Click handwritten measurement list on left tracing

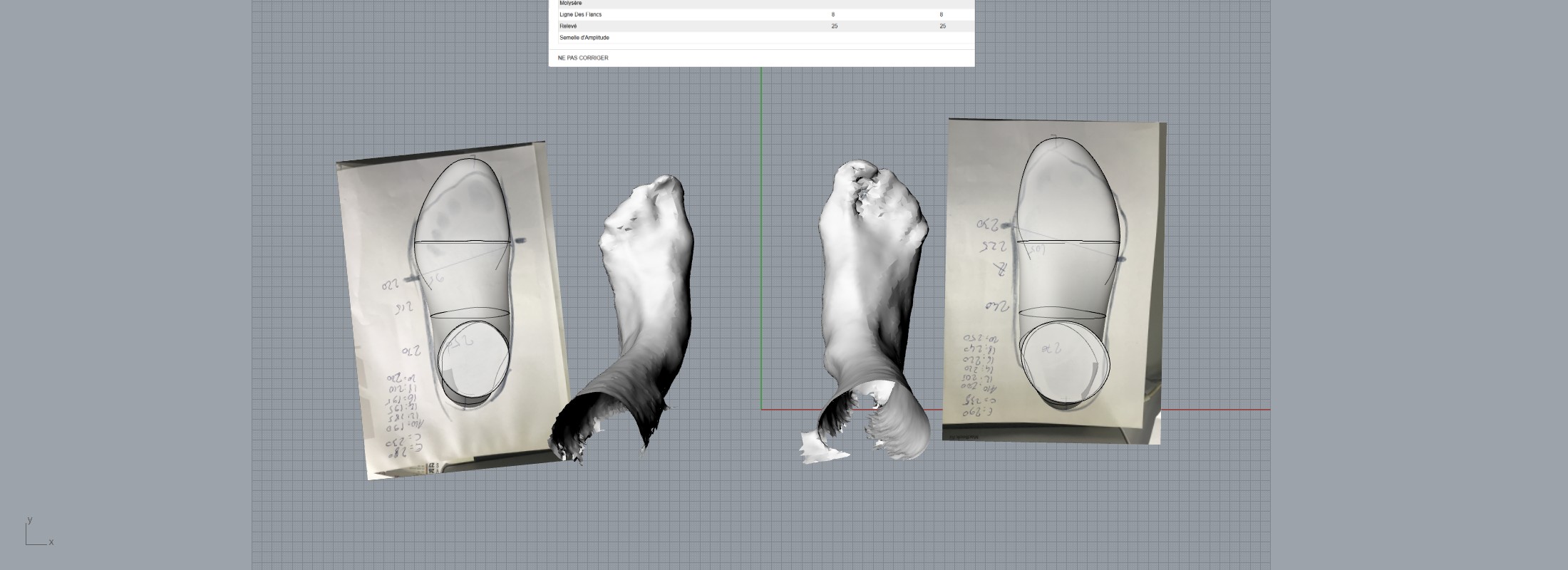[x=404, y=413]
